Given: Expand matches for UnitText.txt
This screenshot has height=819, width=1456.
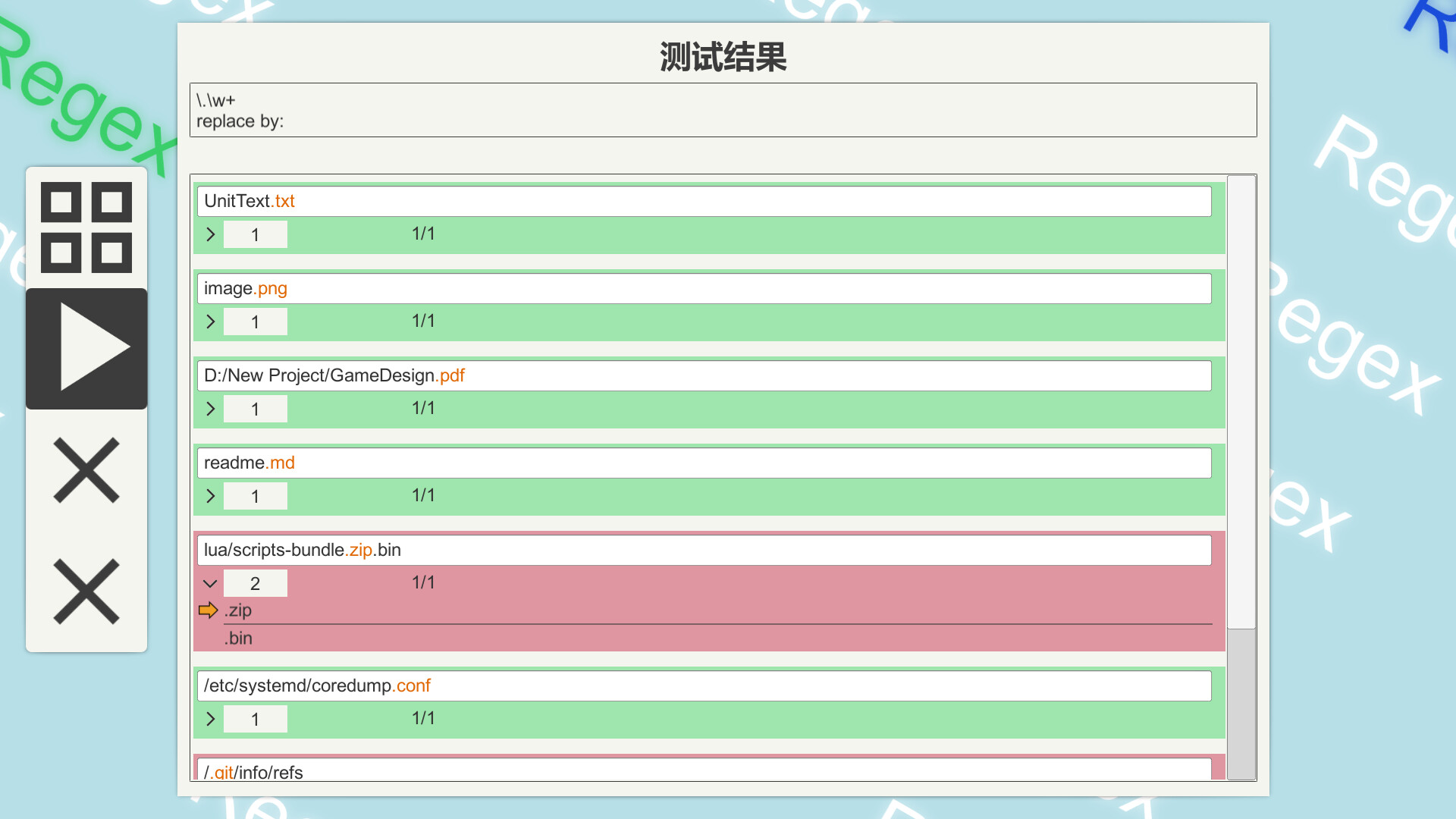Looking at the screenshot, I should [x=211, y=234].
